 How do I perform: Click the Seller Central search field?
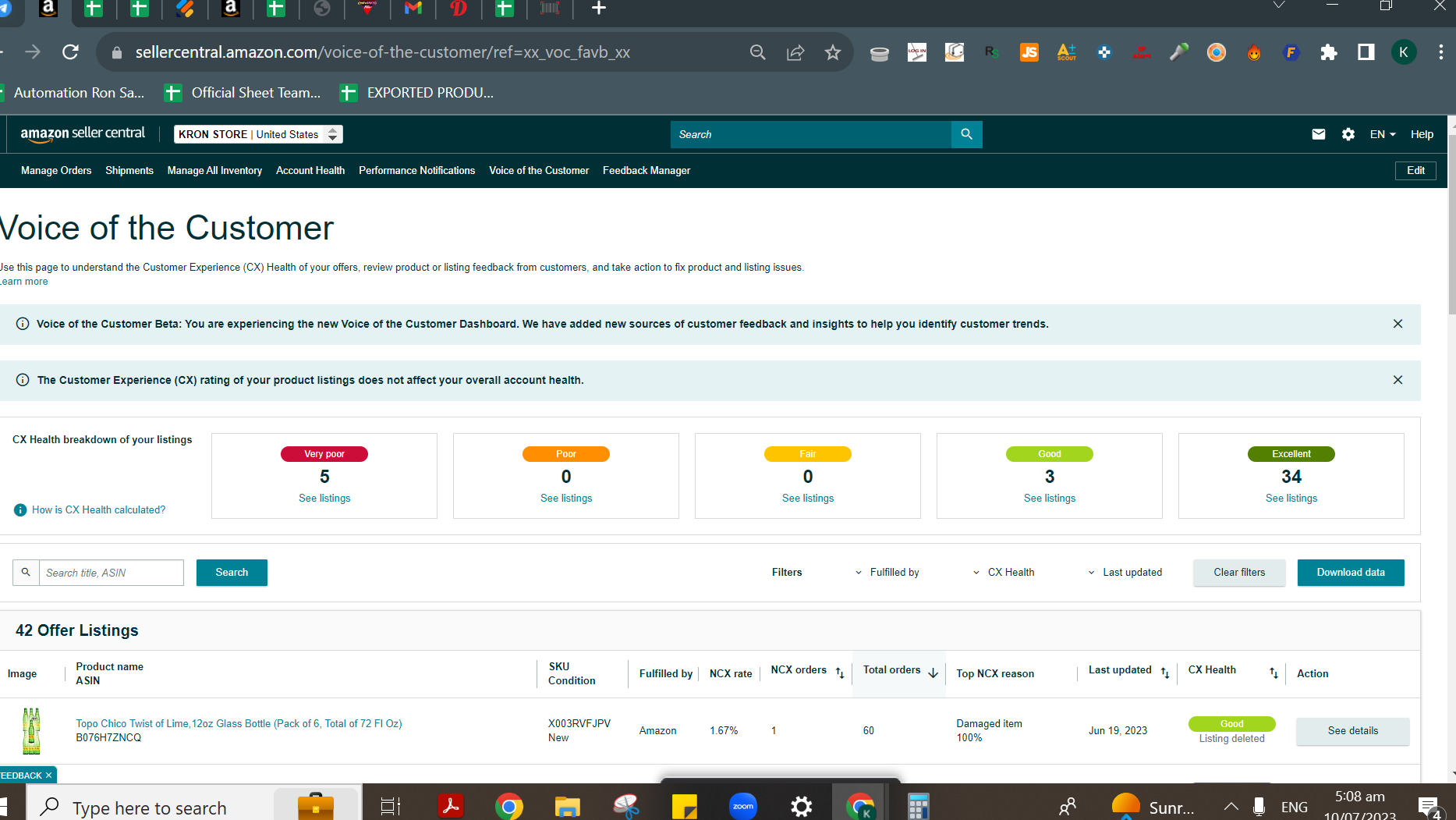(x=811, y=134)
